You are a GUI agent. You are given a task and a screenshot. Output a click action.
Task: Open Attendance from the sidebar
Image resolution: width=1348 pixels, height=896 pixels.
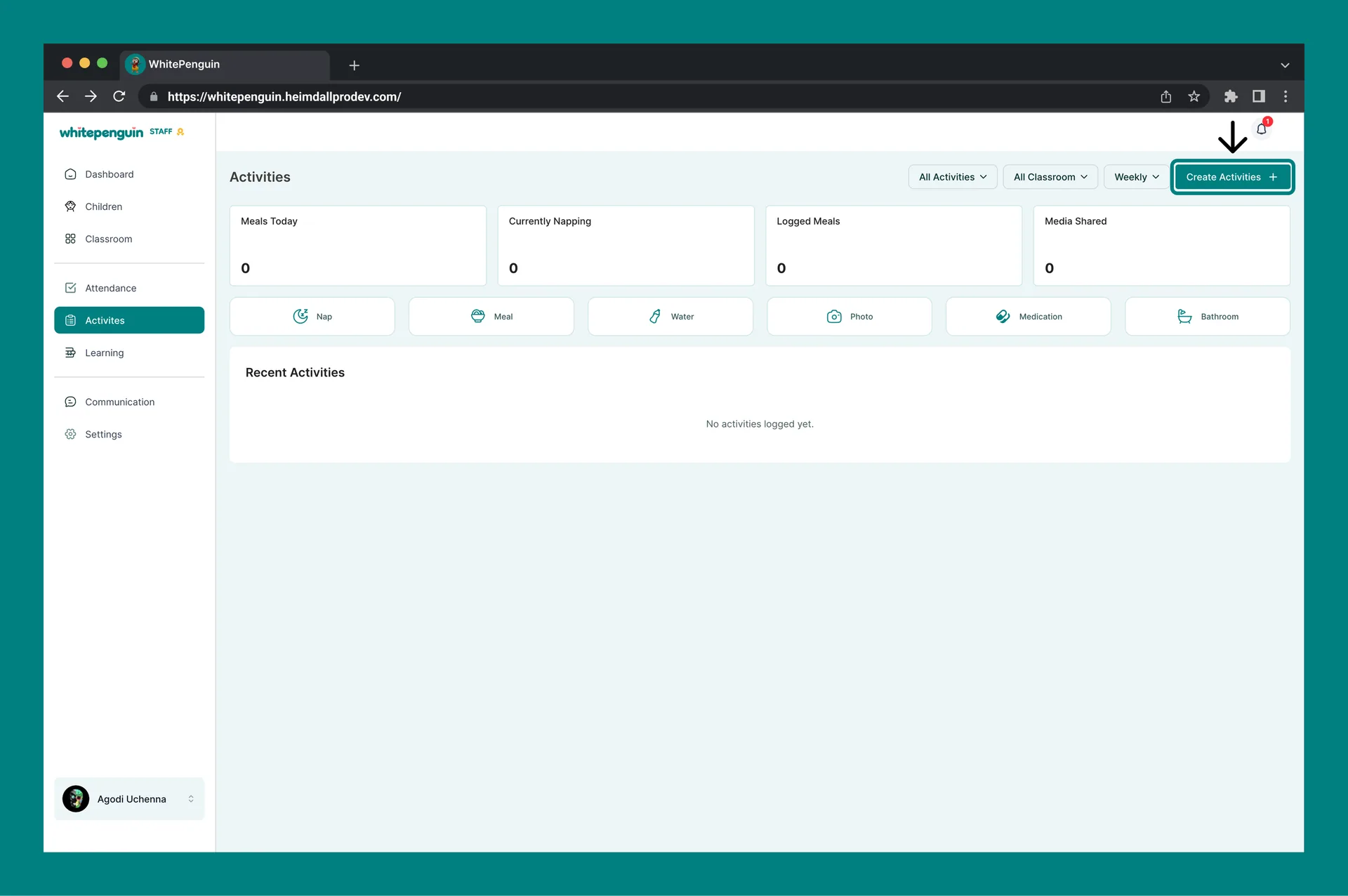click(x=129, y=288)
